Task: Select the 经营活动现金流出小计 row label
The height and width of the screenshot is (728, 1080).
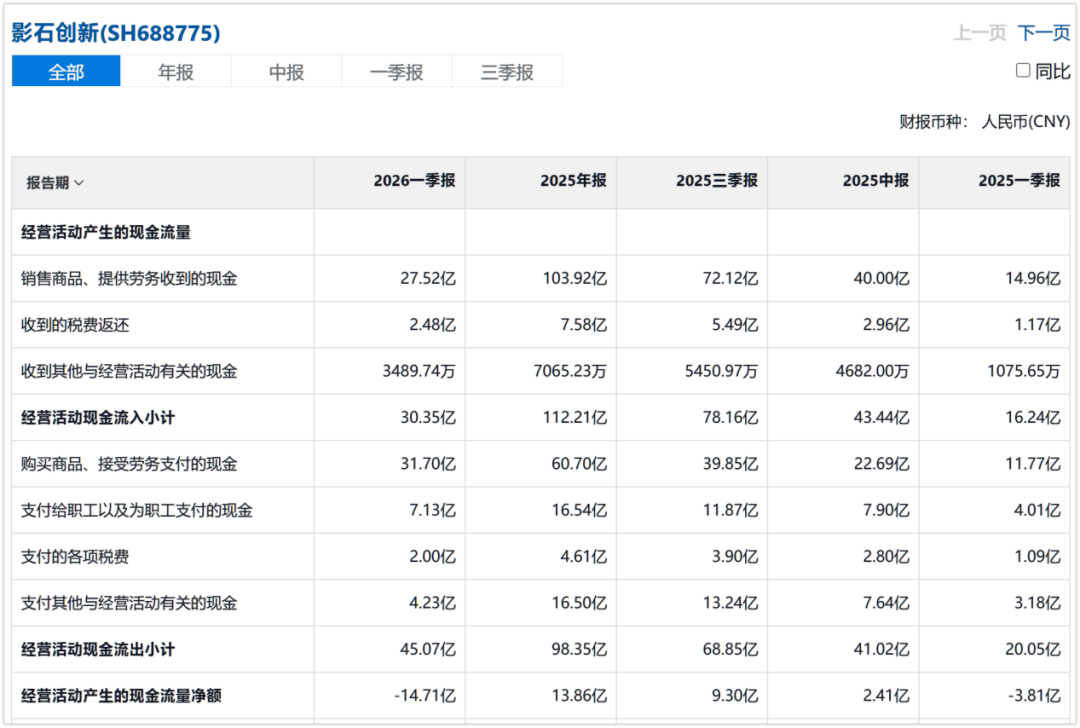Action: pyautogui.click(x=98, y=649)
